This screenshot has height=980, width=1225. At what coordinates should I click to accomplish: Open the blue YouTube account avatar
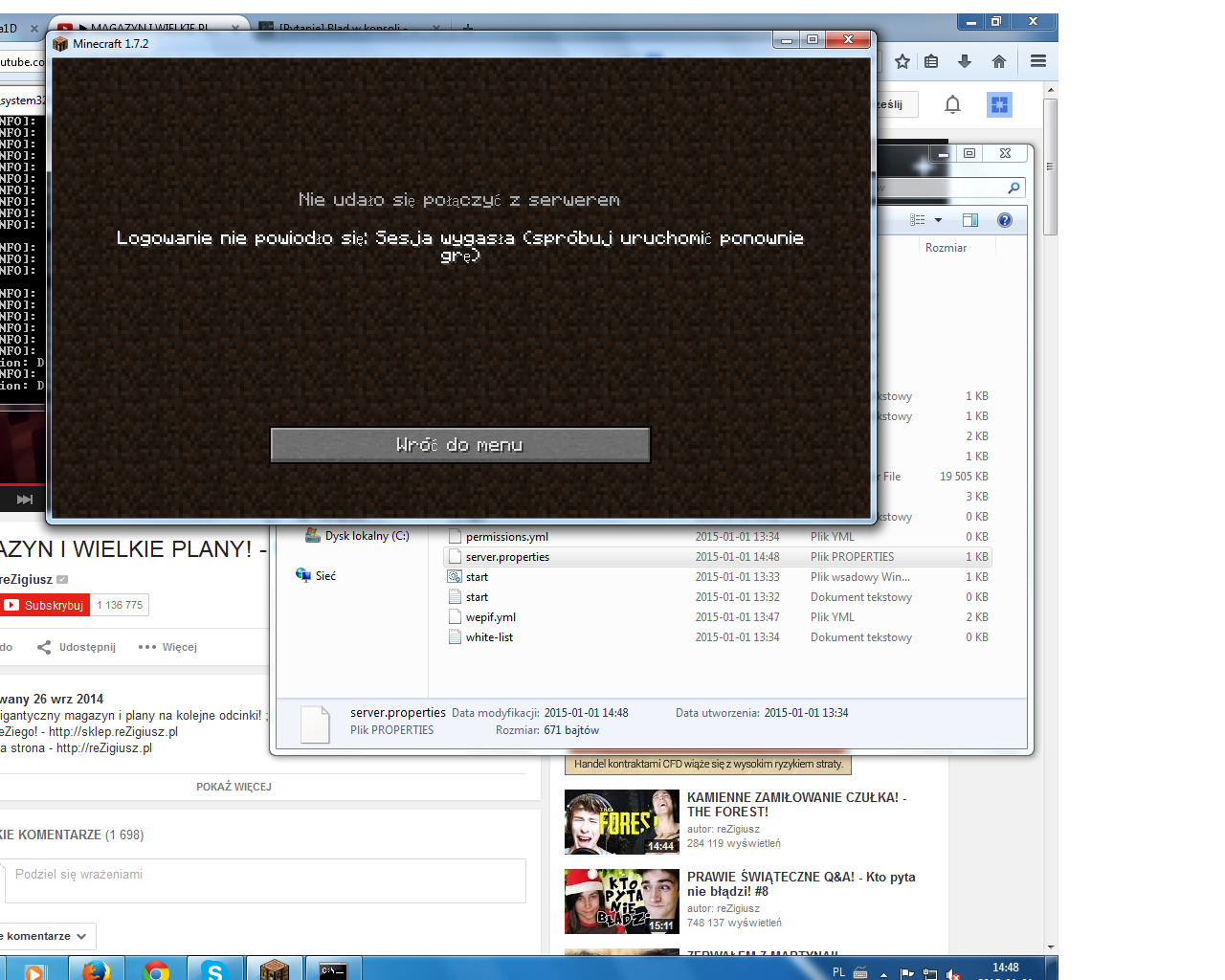click(x=999, y=104)
